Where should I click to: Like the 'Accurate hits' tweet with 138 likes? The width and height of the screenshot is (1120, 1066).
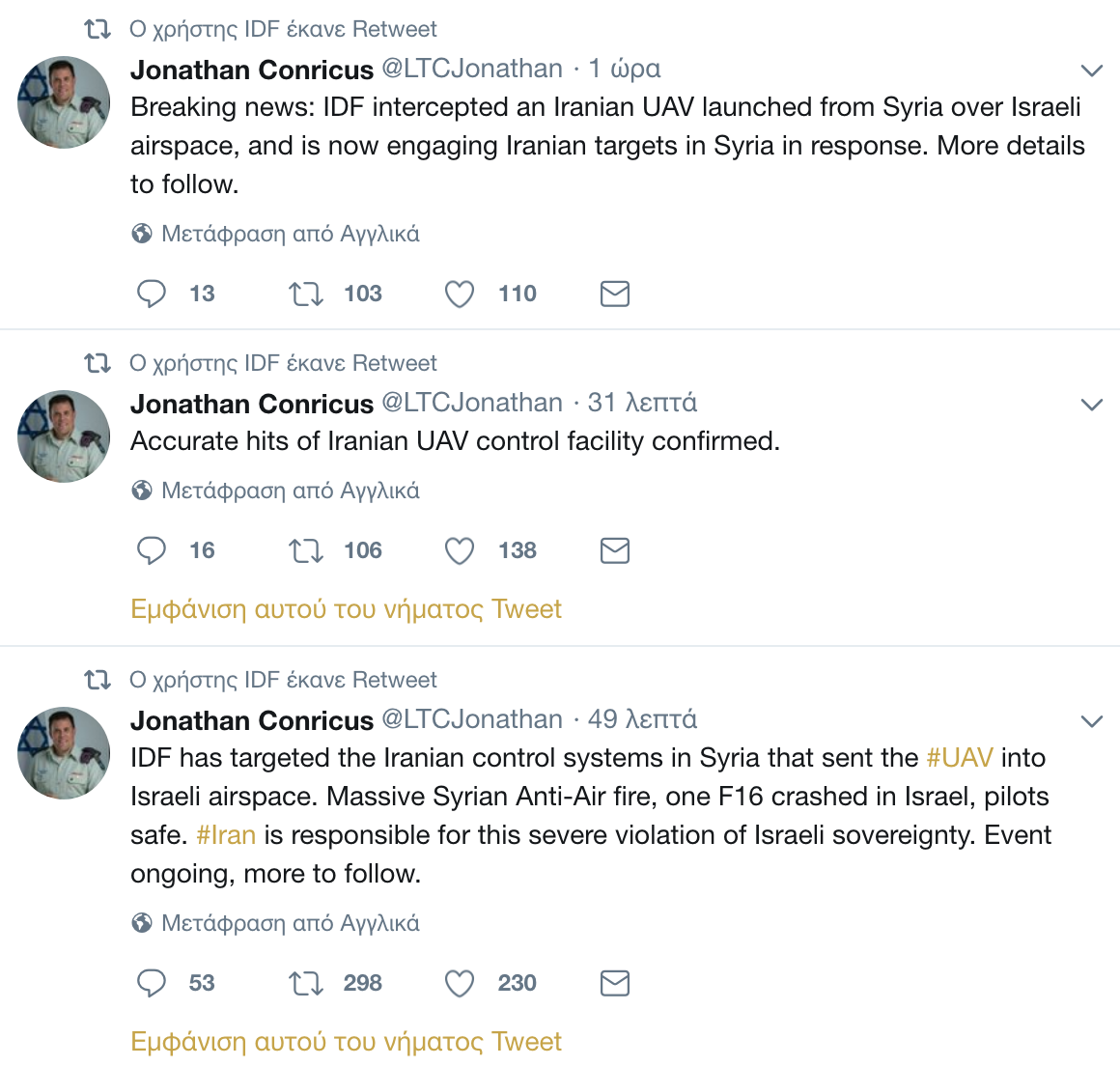[460, 550]
